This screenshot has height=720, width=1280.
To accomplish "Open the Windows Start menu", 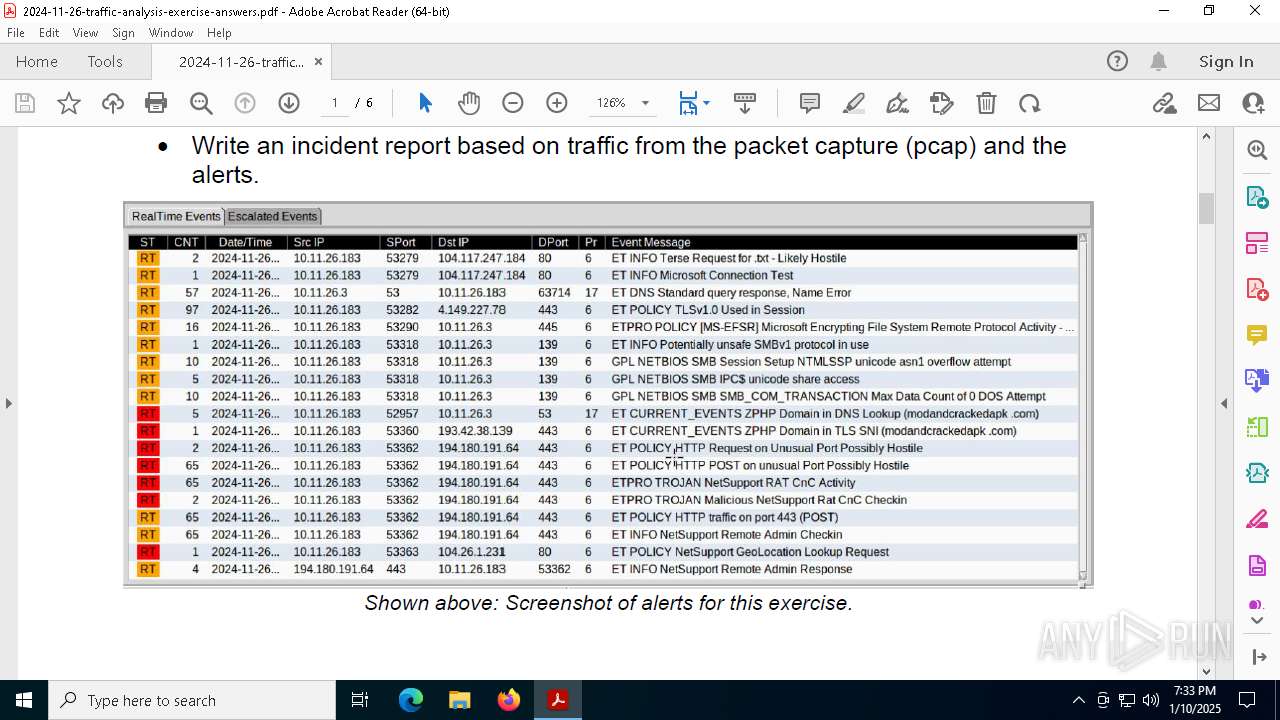I will click(24, 700).
